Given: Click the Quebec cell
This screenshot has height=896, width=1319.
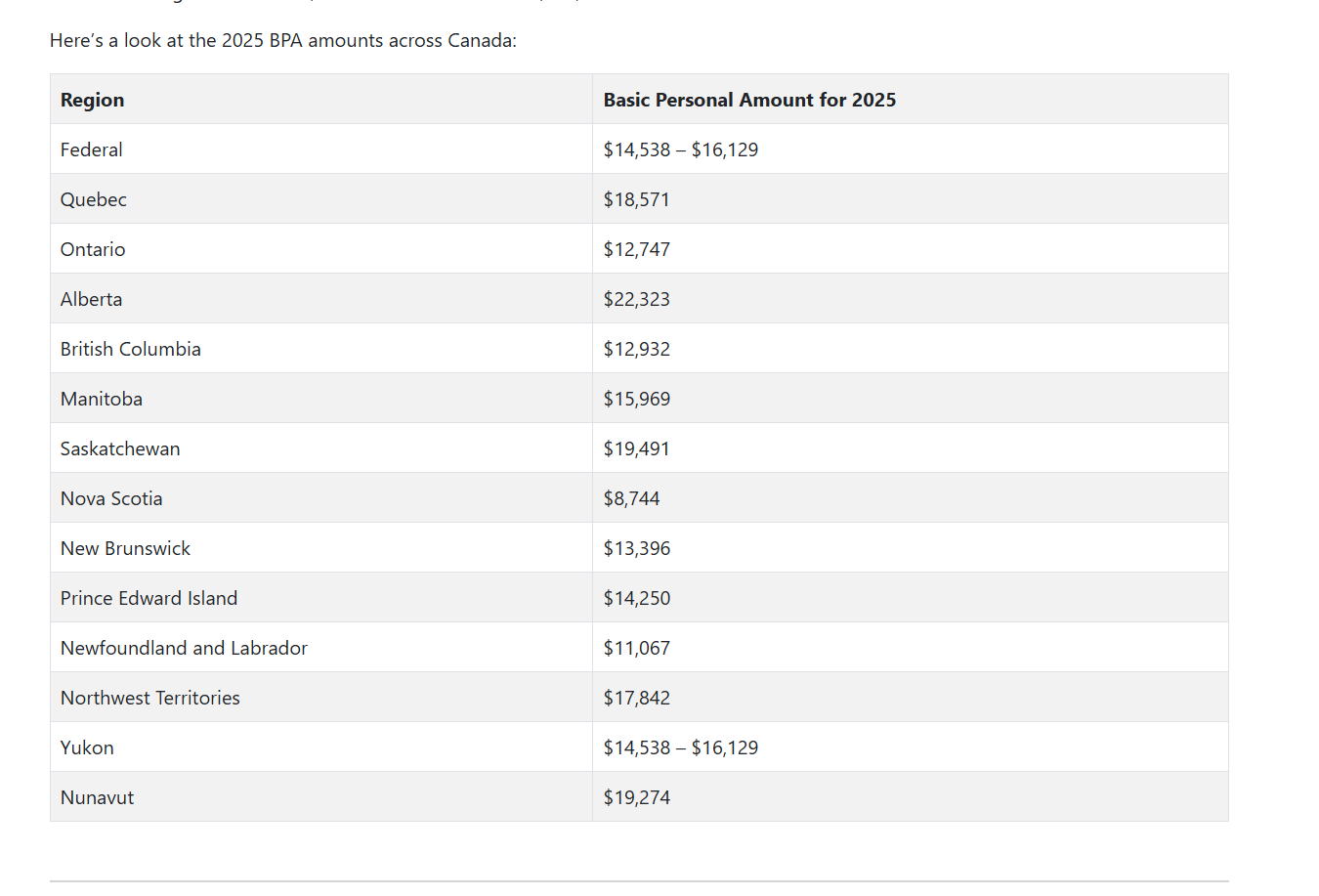Looking at the screenshot, I should [x=93, y=198].
